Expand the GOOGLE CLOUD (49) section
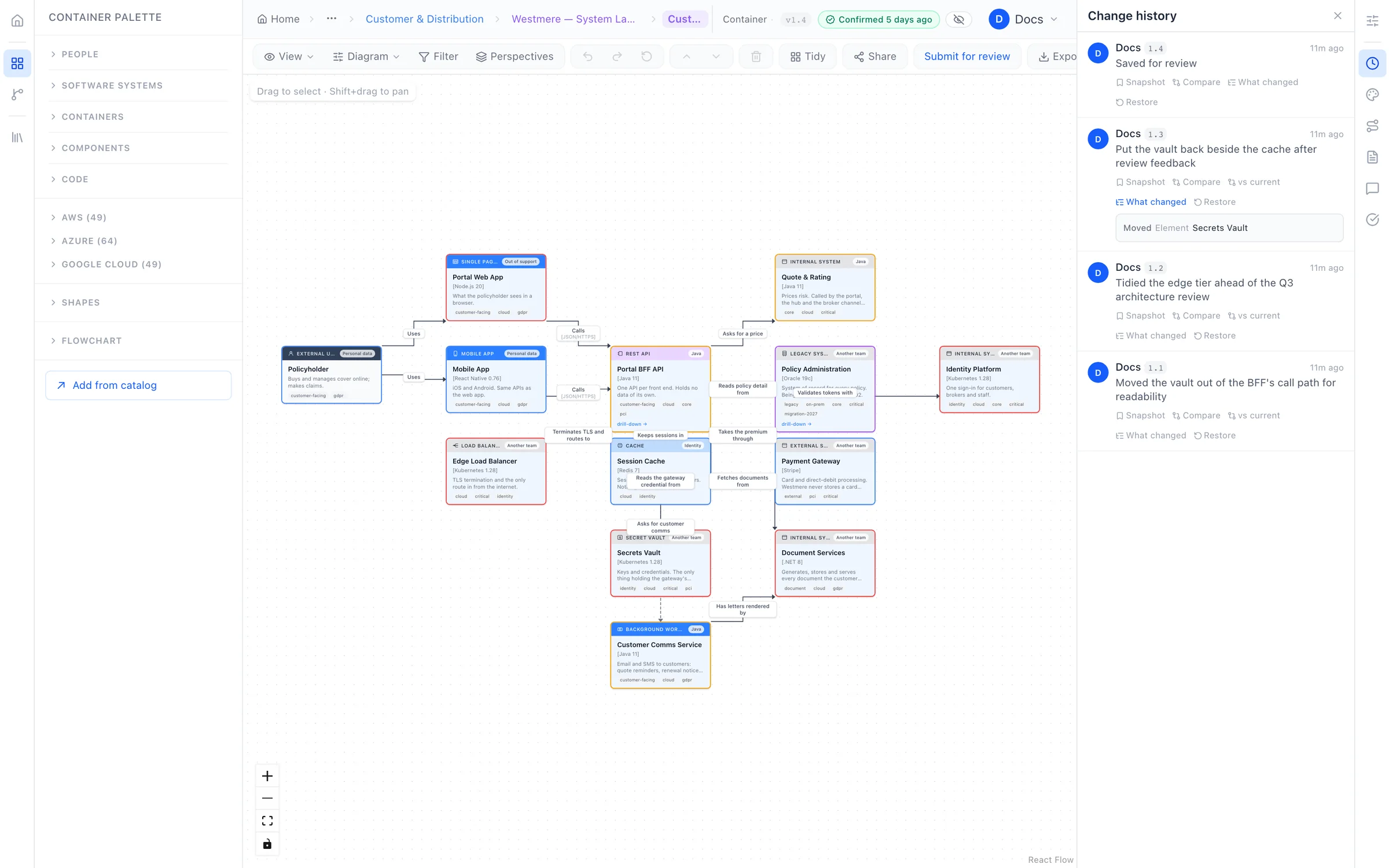 click(138, 264)
